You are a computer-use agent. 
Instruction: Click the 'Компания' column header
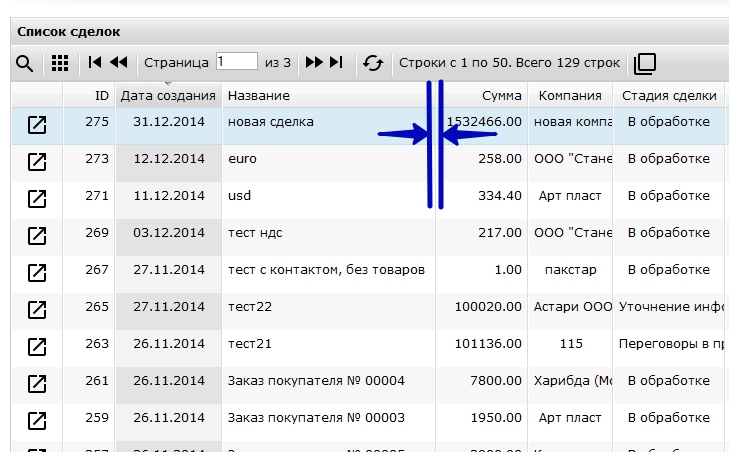click(x=570, y=96)
